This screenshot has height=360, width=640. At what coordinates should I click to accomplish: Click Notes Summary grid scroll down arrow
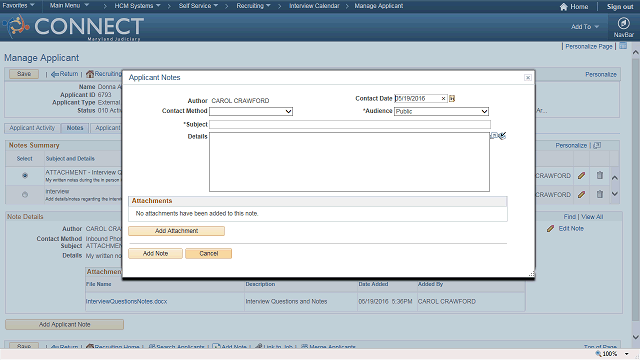coord(615,194)
